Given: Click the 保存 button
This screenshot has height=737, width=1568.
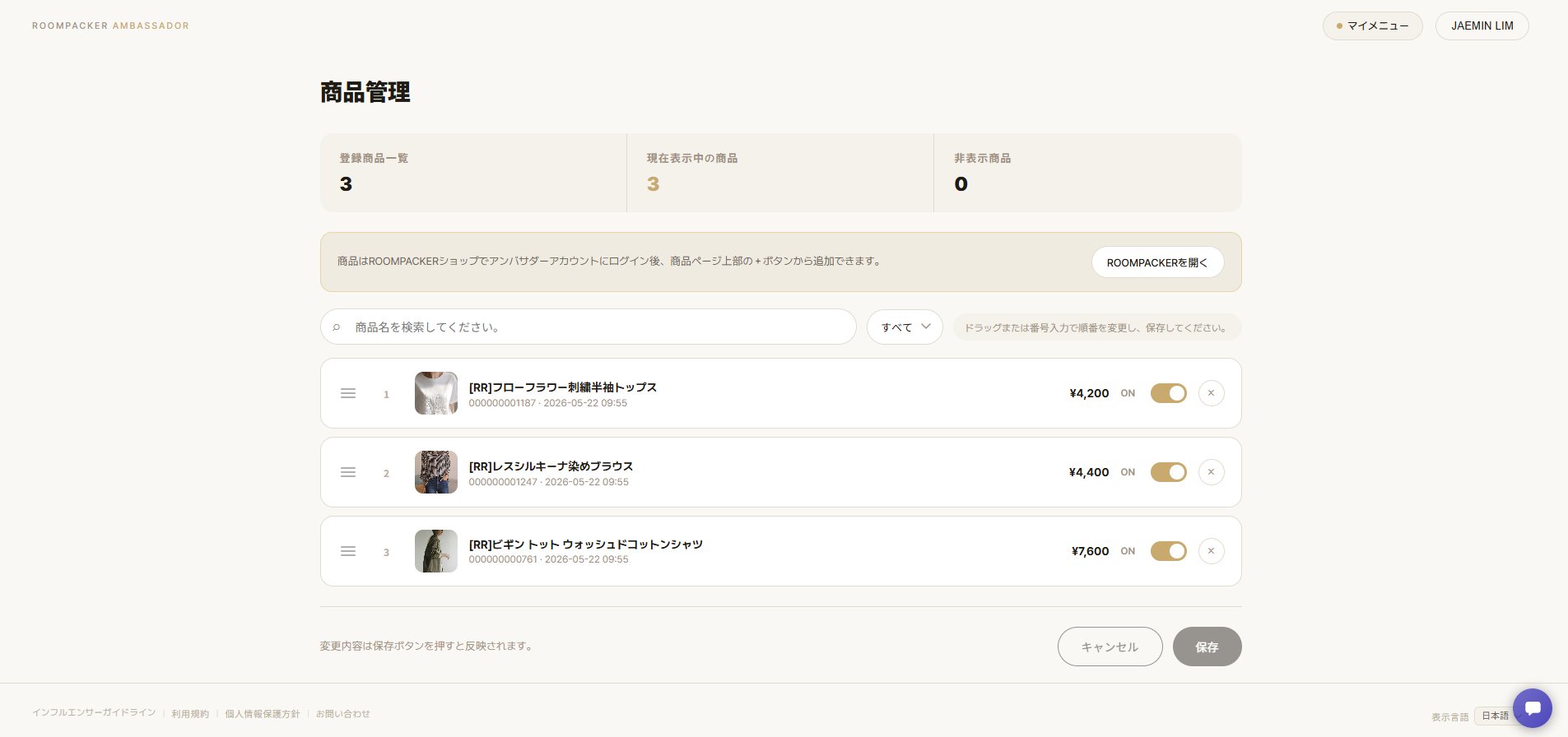Looking at the screenshot, I should (x=1207, y=647).
